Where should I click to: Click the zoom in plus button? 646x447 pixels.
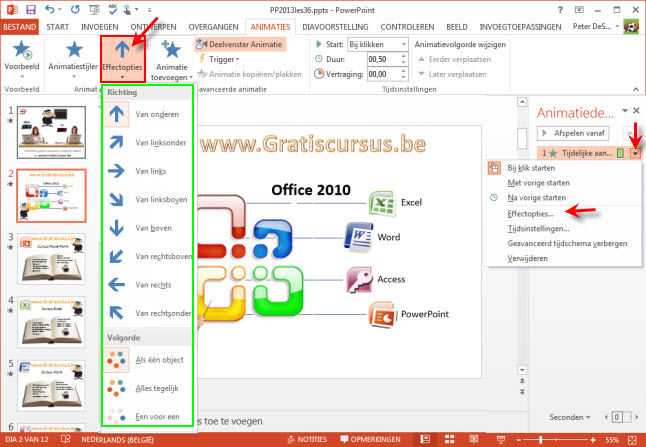[x=593, y=440]
